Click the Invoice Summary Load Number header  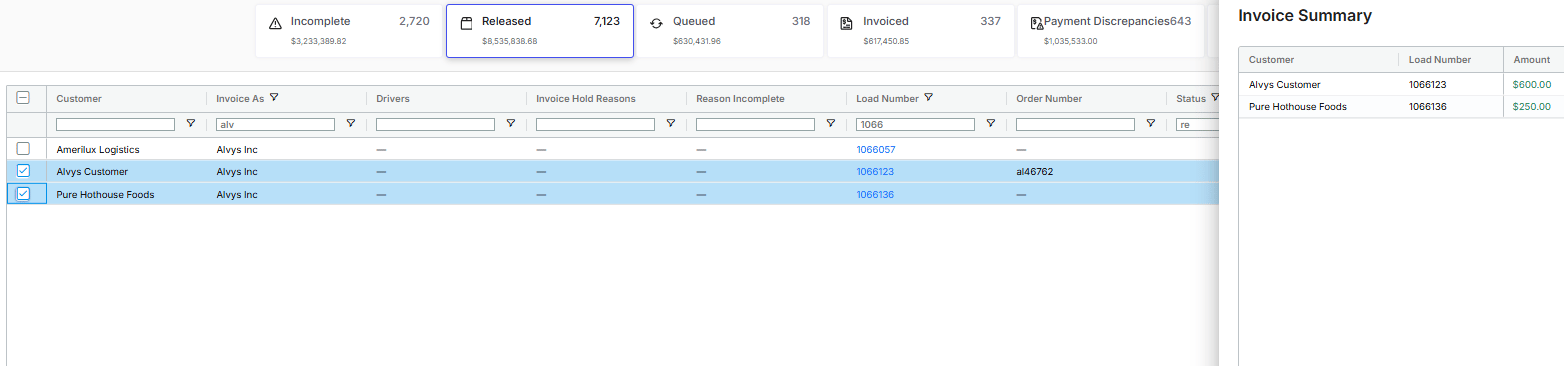[1439, 59]
